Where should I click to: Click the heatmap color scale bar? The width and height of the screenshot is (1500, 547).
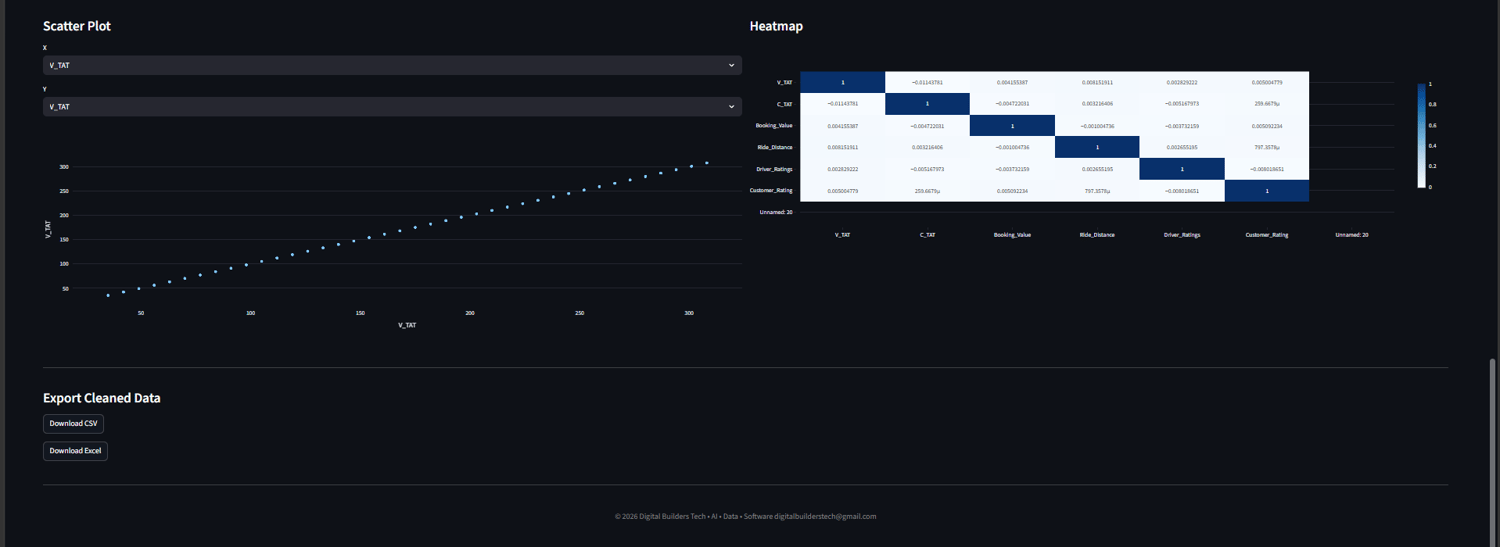point(1421,135)
